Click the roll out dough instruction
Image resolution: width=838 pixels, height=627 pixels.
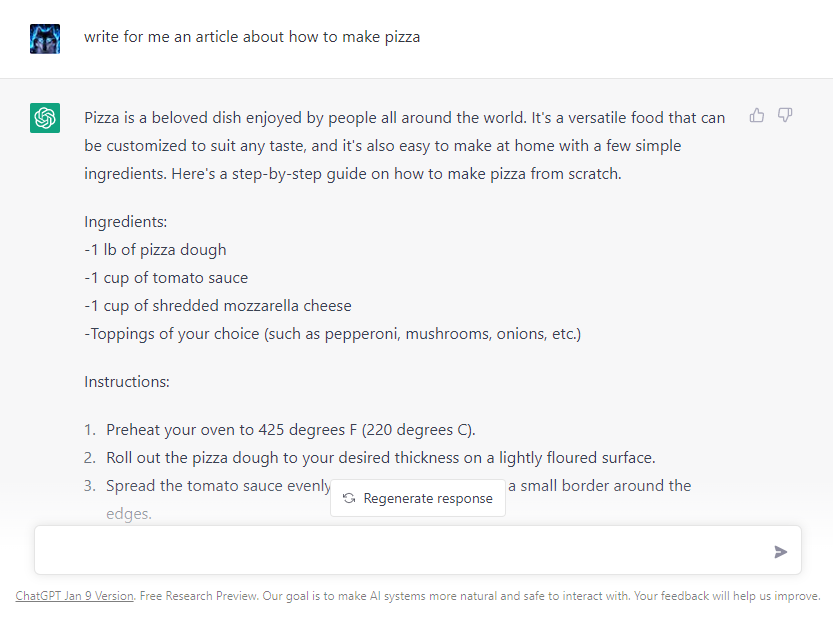(370, 457)
